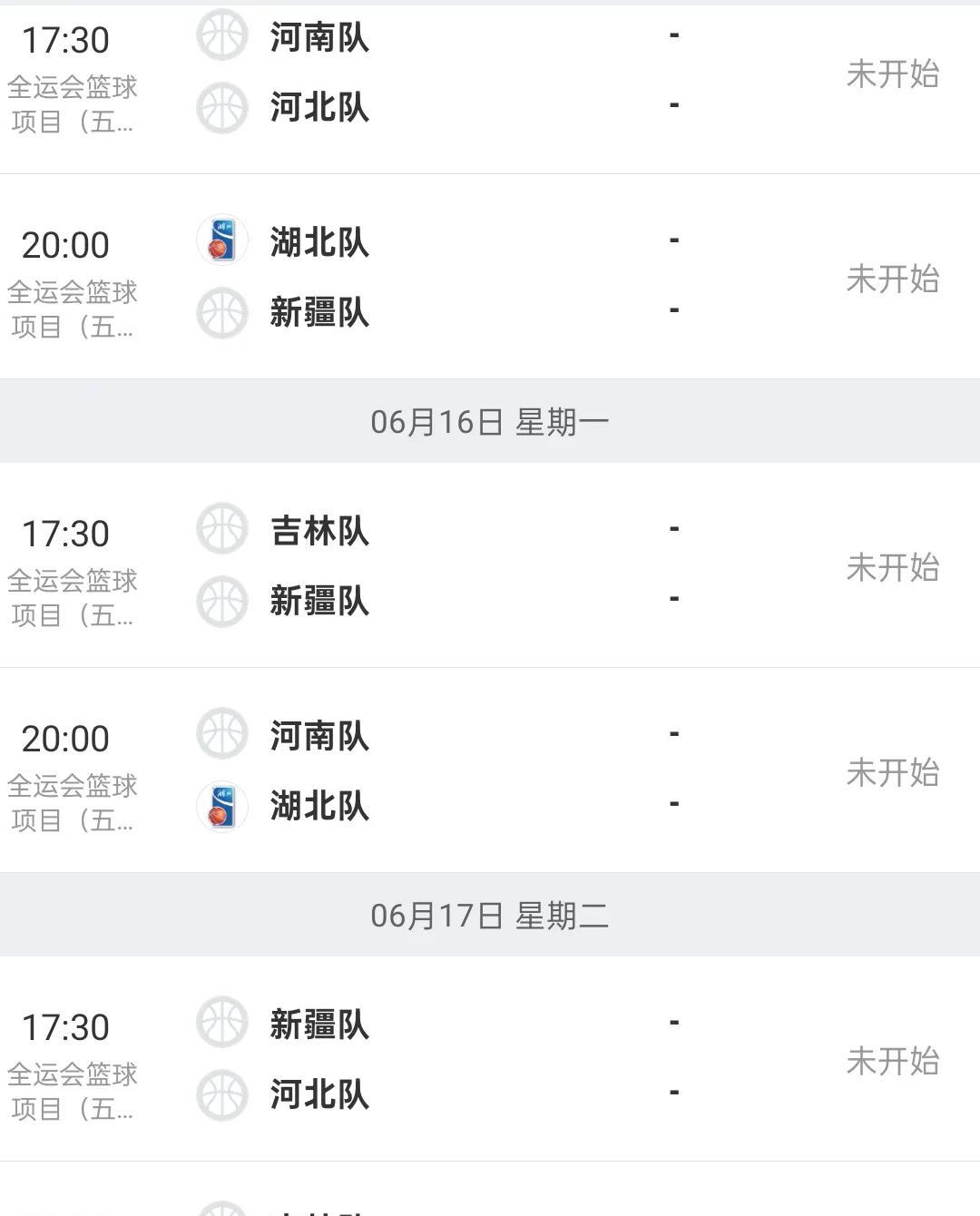This screenshot has width=980, height=1216.
Task: Open 20:00 match details on 06月16日
Action: (490, 770)
